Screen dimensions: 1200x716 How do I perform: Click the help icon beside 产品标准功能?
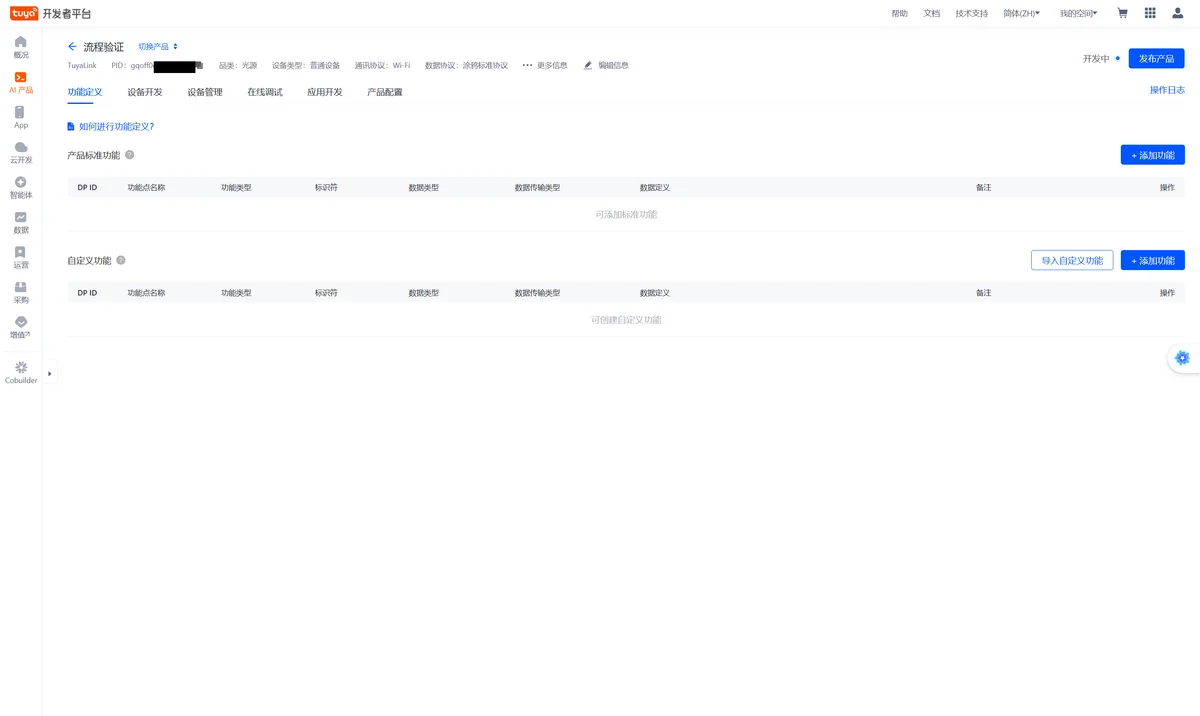click(x=130, y=155)
